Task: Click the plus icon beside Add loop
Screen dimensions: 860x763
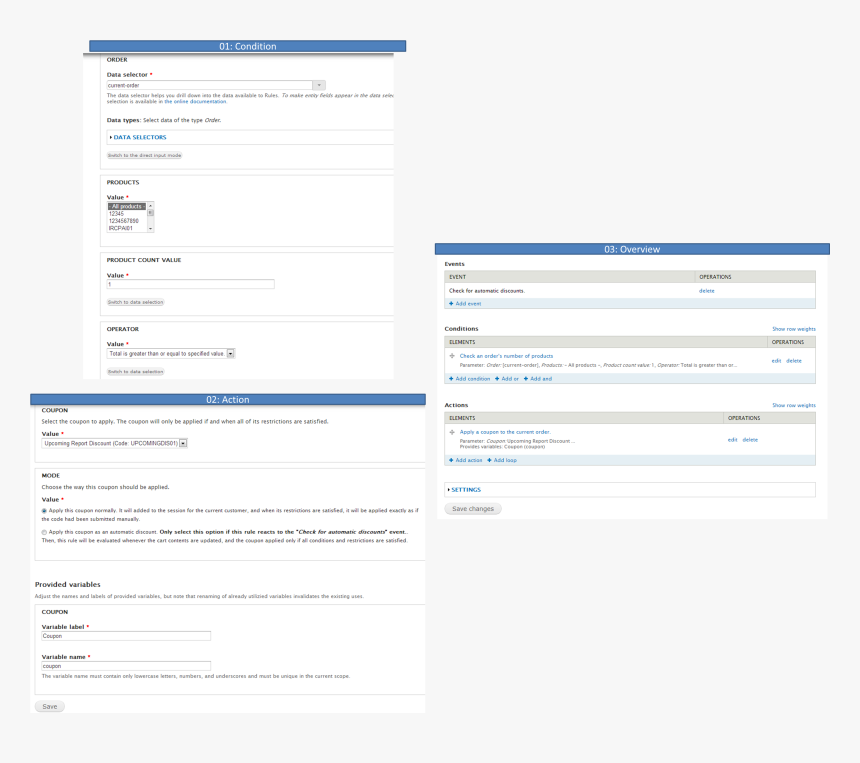Action: click(489, 460)
